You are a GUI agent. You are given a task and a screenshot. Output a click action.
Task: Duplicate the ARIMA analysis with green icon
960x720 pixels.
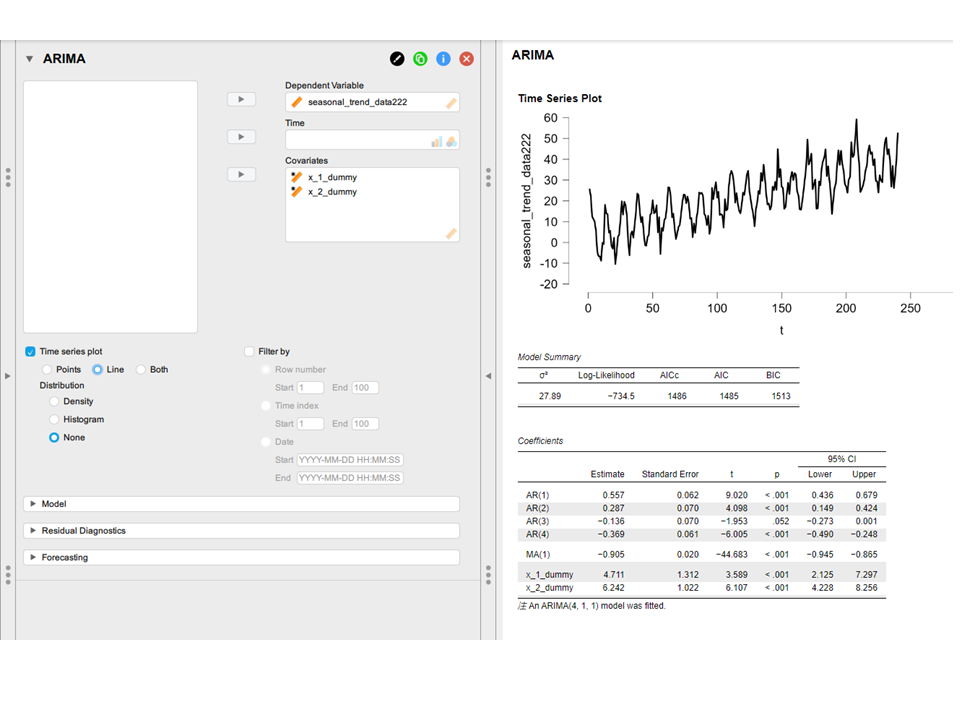[x=420, y=59]
